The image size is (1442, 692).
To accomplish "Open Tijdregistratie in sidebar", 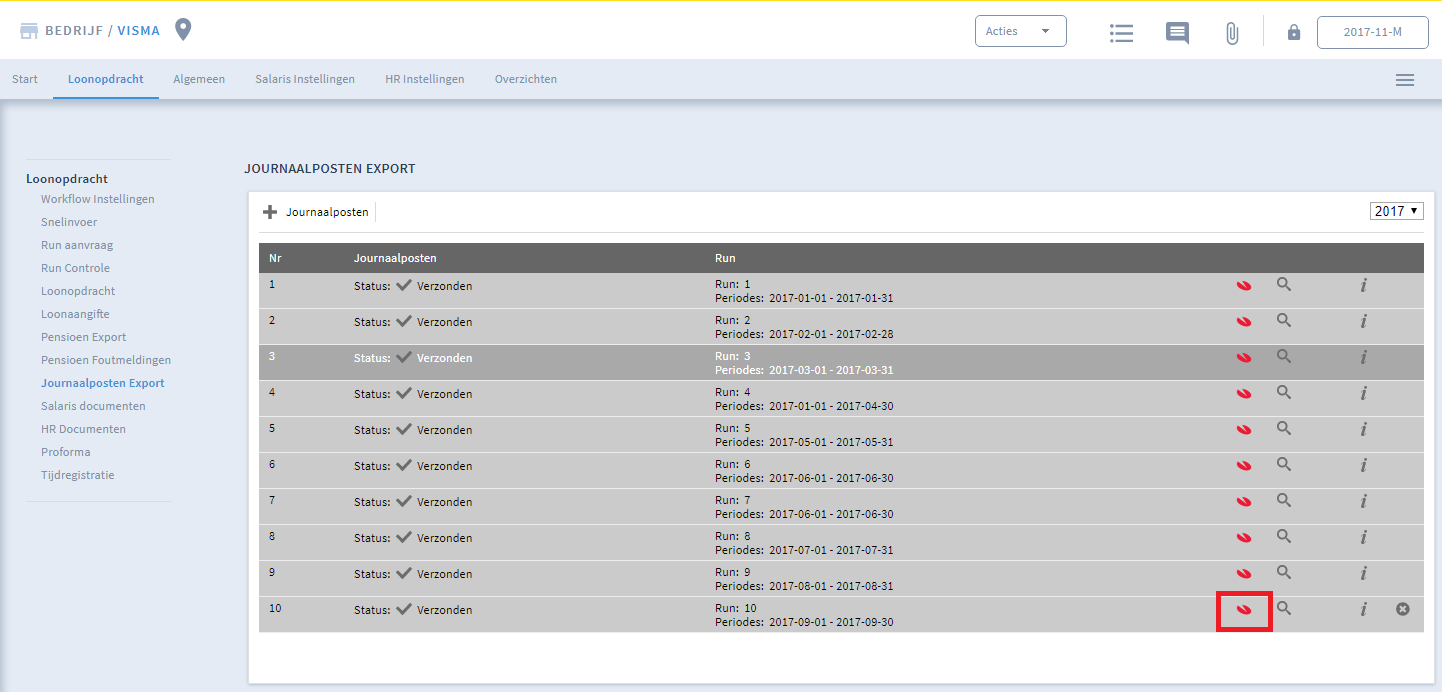I will [x=78, y=475].
